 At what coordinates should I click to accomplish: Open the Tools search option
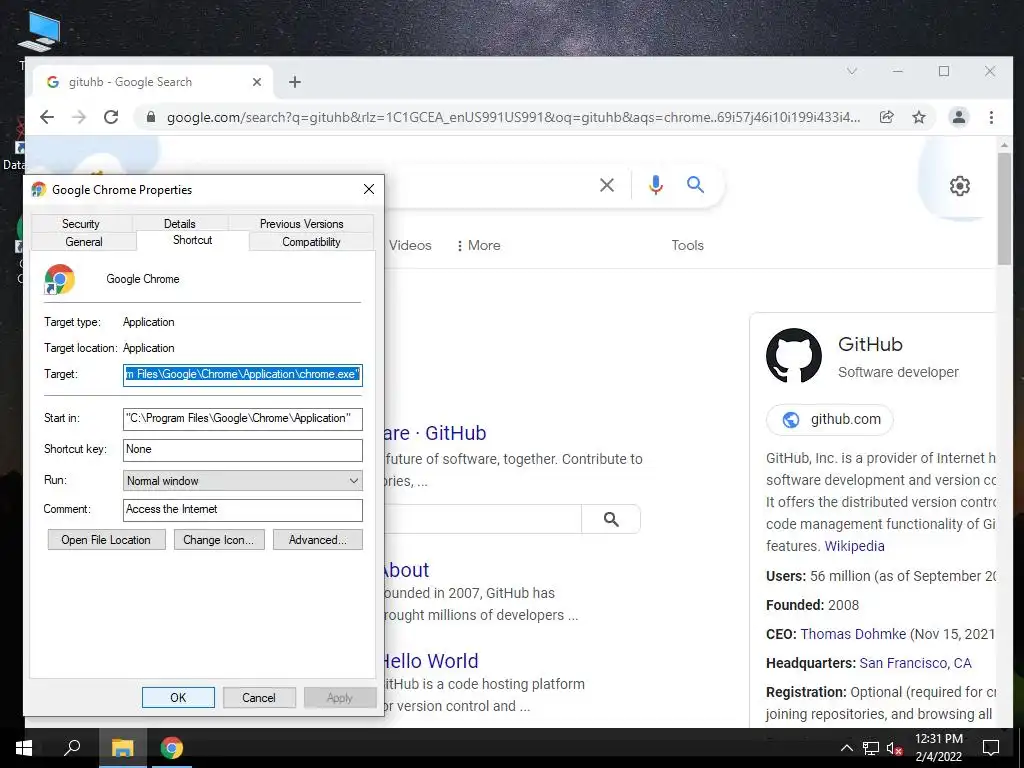click(688, 246)
